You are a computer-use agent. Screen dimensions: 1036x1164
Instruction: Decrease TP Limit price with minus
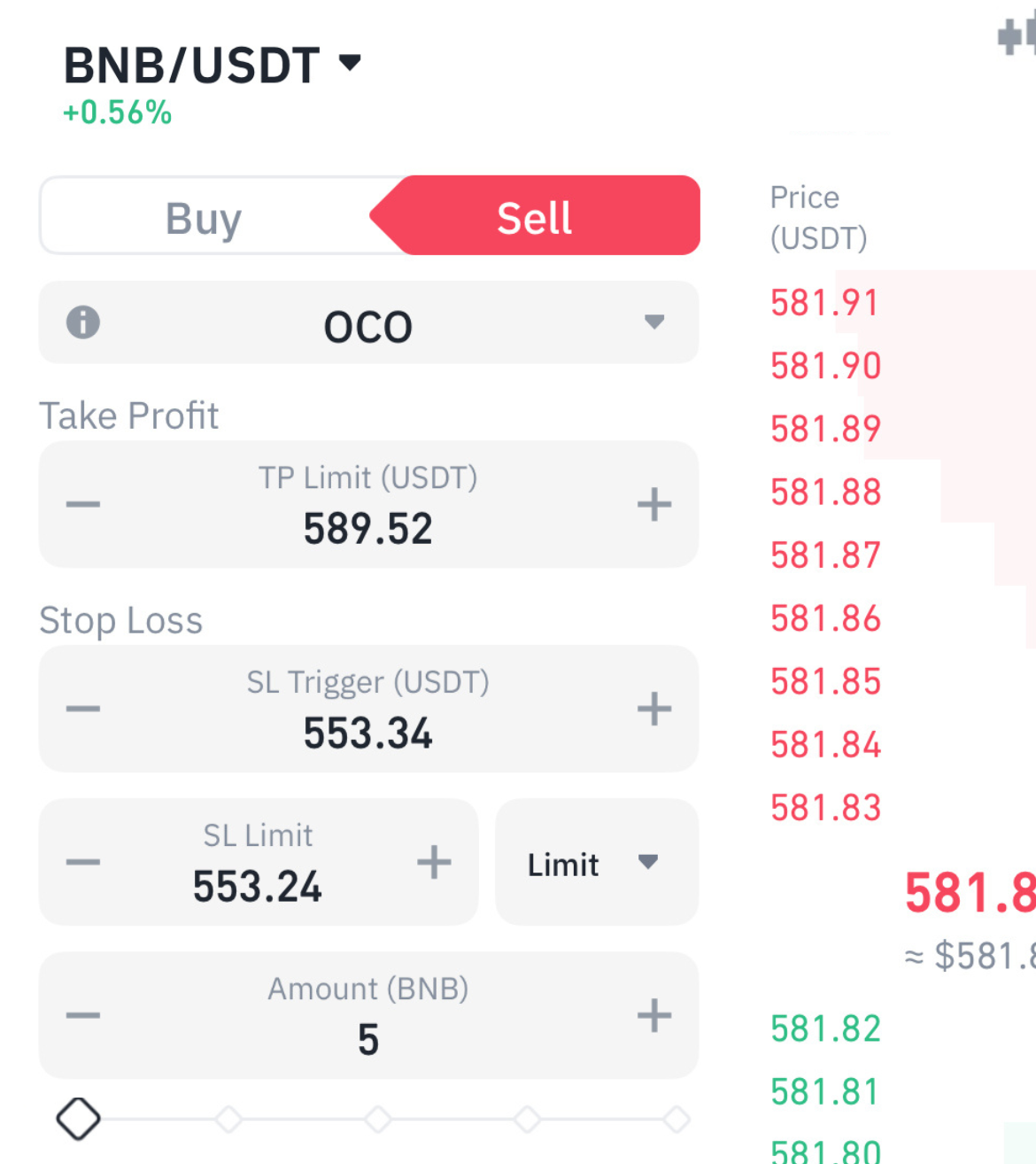pos(83,505)
